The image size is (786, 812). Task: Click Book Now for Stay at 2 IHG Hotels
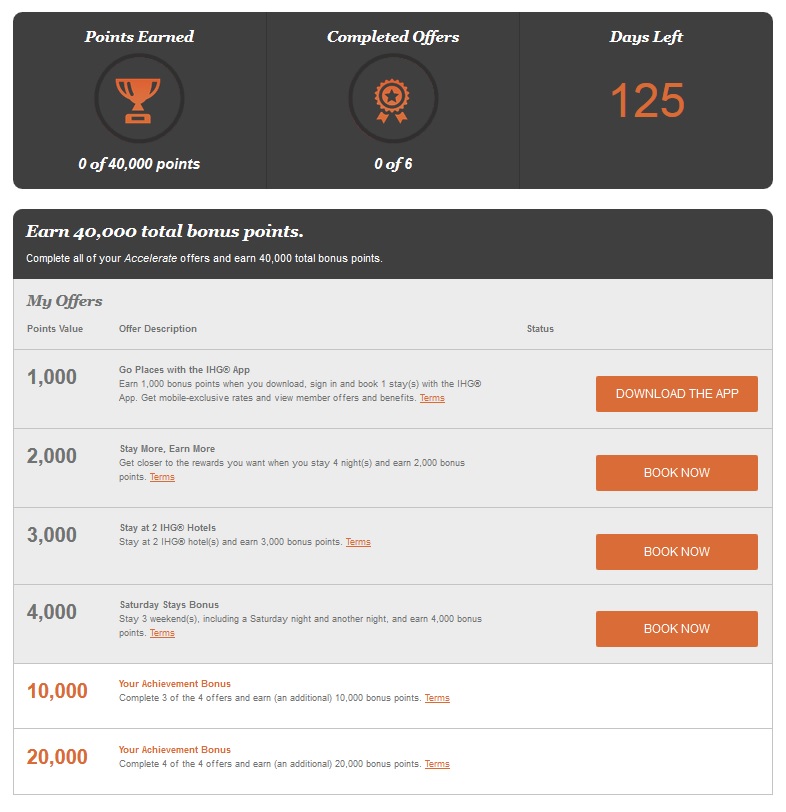point(676,552)
